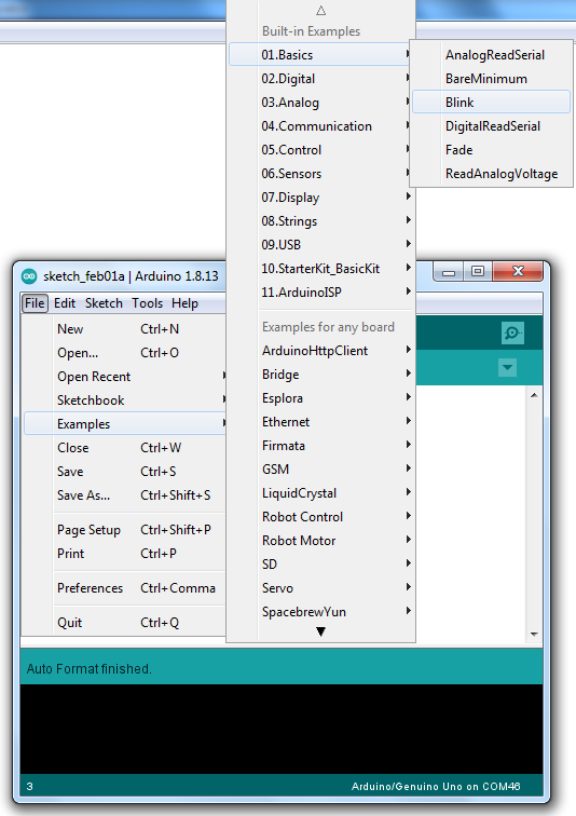576x816 pixels.
Task: Expand ArduinoHttpClient library examples
Action: pyautogui.click(x=319, y=351)
